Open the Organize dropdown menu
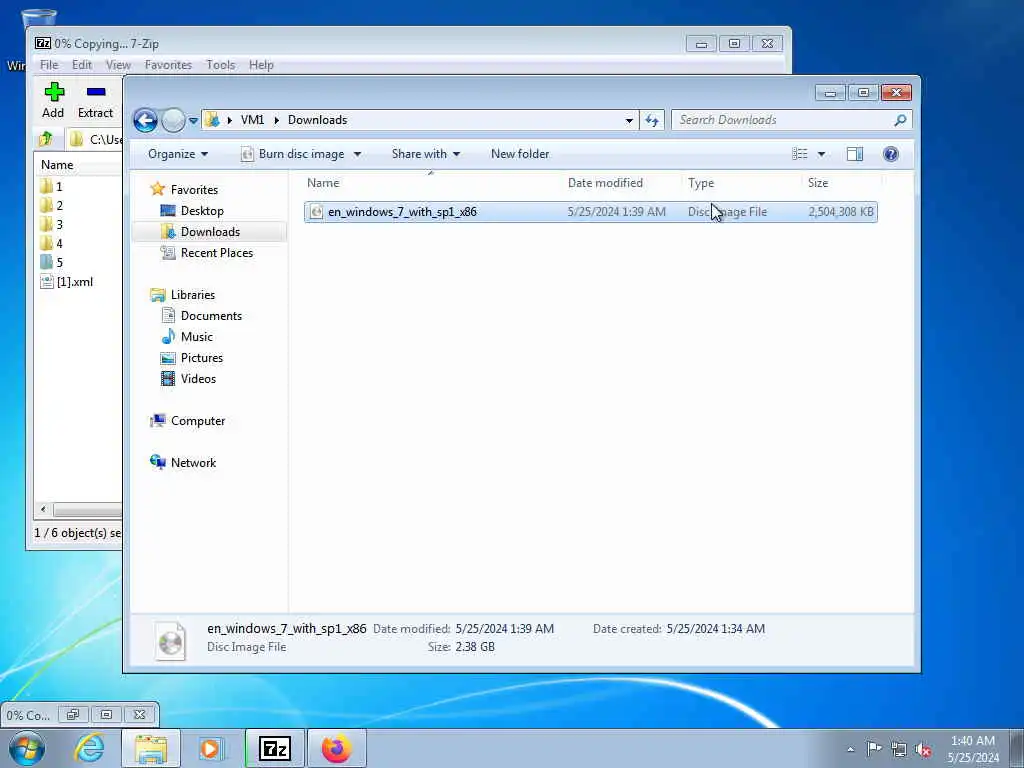1024x768 pixels. pos(178,154)
